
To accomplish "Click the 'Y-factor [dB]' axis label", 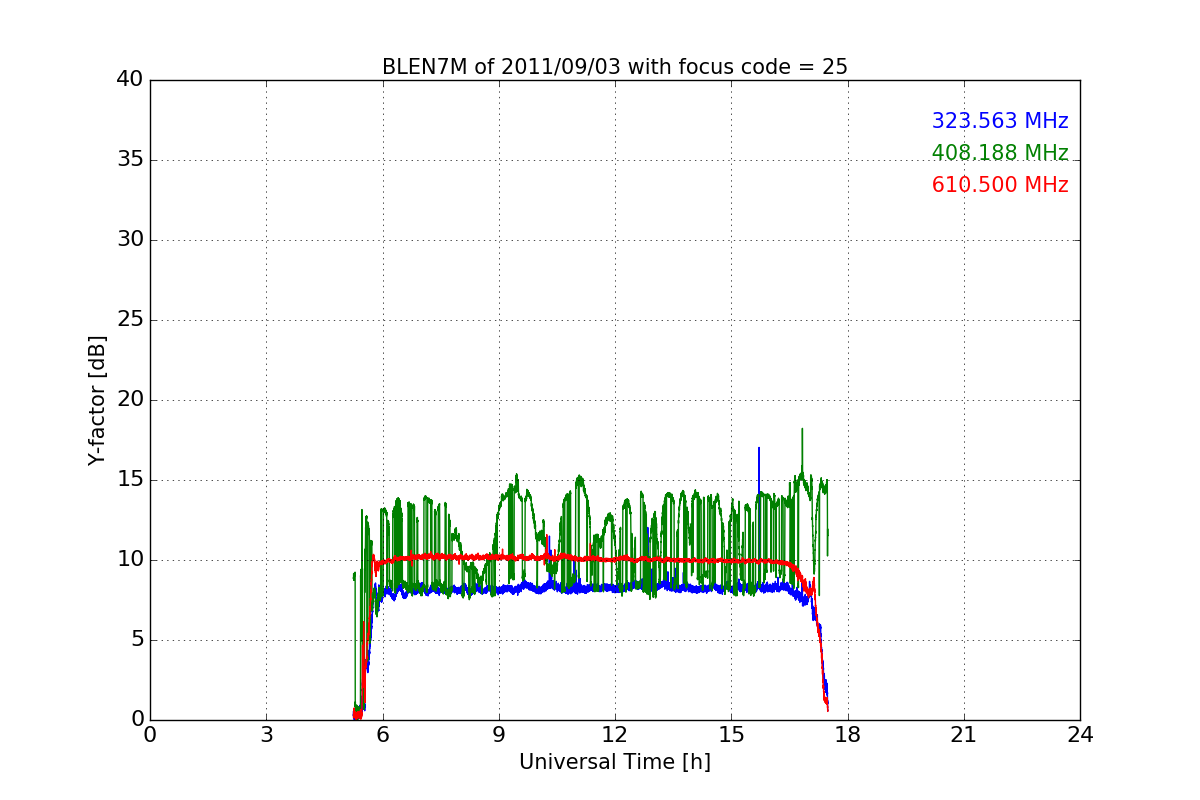I will (x=97, y=400).
